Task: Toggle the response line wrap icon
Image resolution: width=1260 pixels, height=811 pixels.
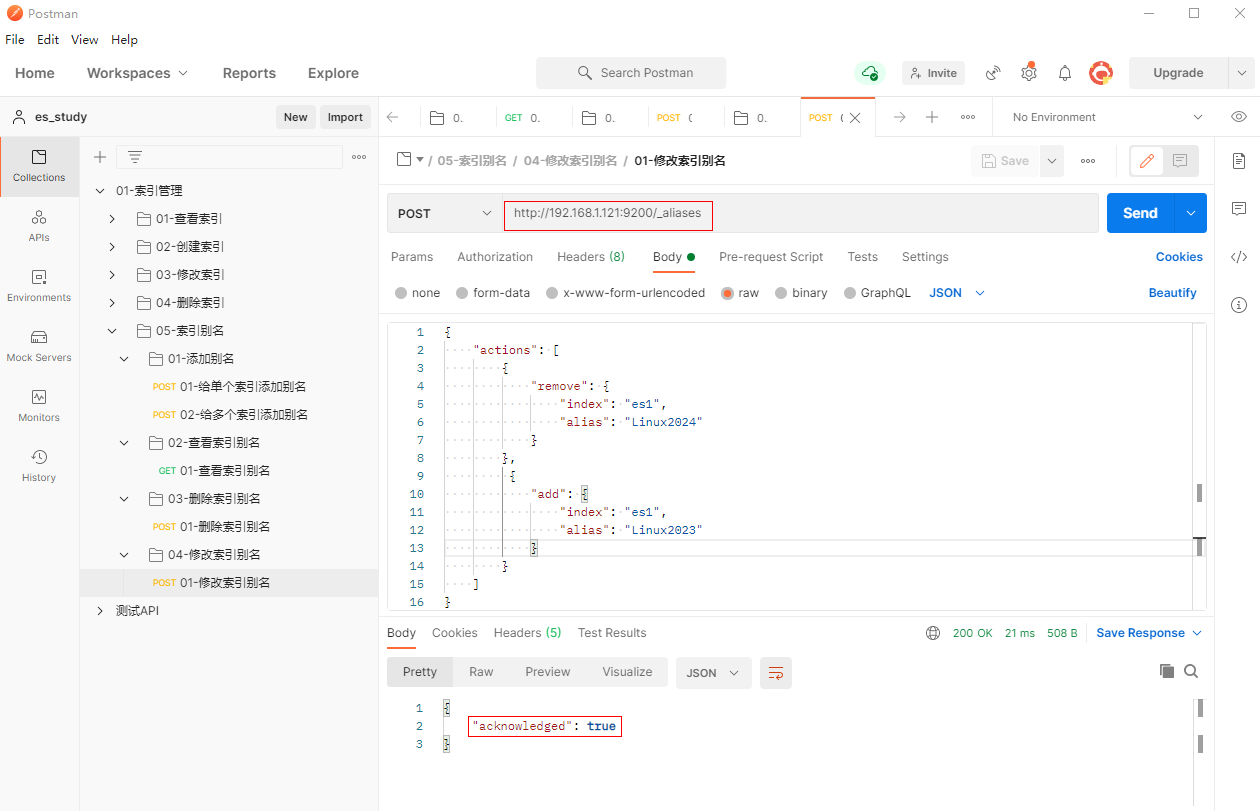Action: tap(775, 673)
